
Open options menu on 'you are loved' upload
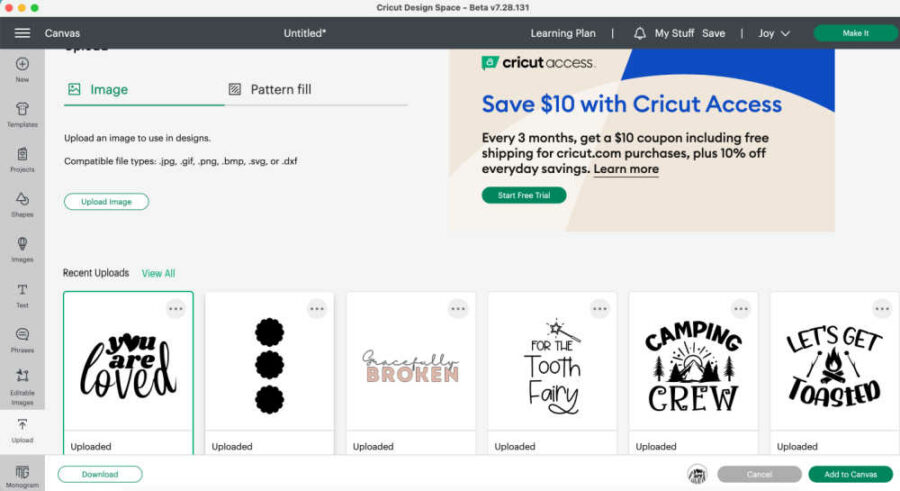click(x=176, y=309)
